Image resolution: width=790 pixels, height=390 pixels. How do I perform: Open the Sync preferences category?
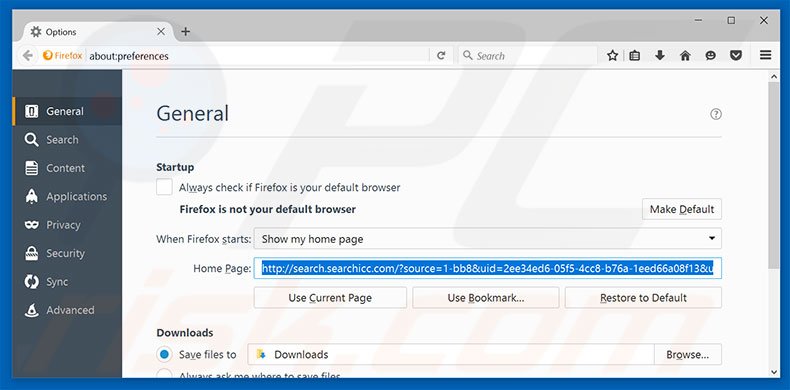click(67, 282)
